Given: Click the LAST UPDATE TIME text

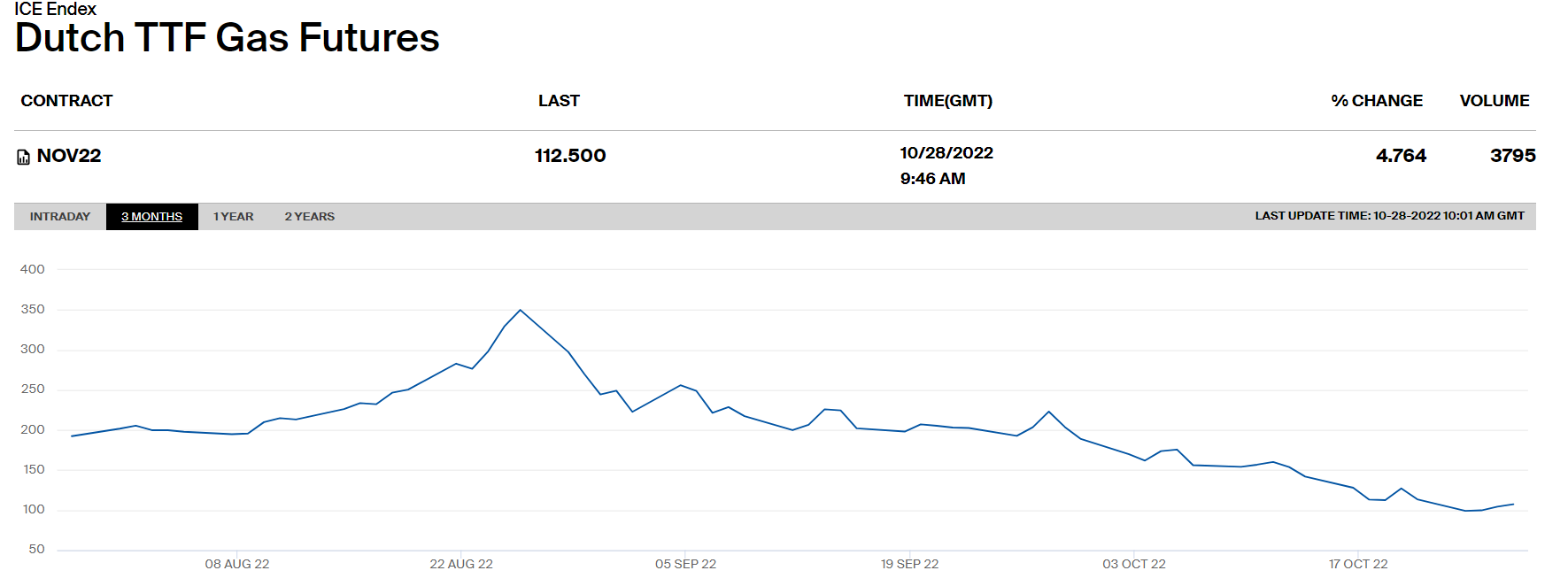Looking at the screenshot, I should (x=1389, y=216).
